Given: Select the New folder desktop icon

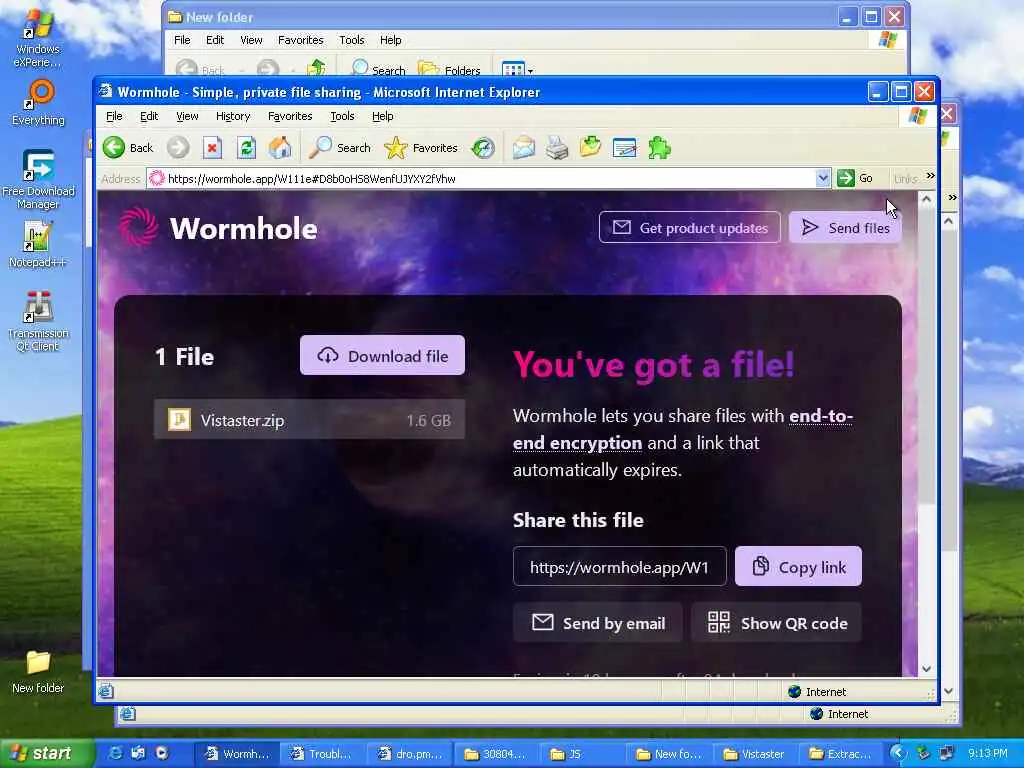Looking at the screenshot, I should [38, 671].
